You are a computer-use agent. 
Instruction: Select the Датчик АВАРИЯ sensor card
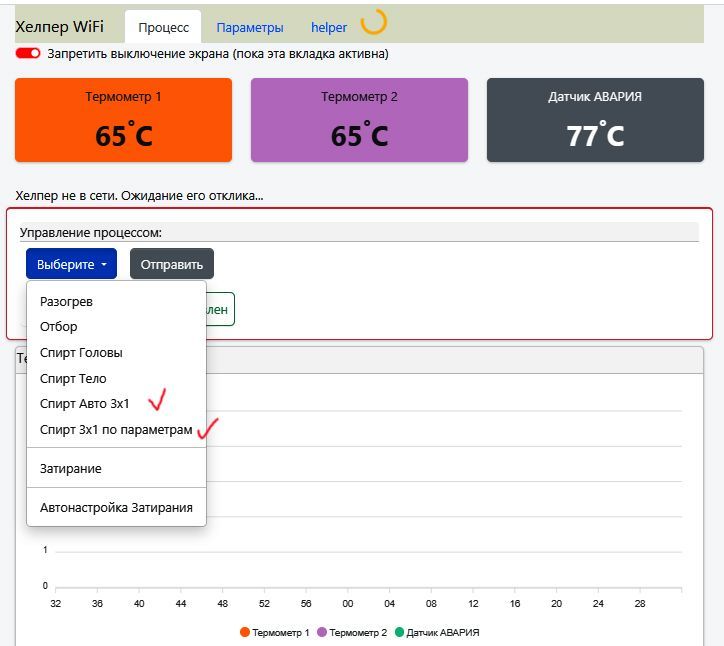(595, 120)
